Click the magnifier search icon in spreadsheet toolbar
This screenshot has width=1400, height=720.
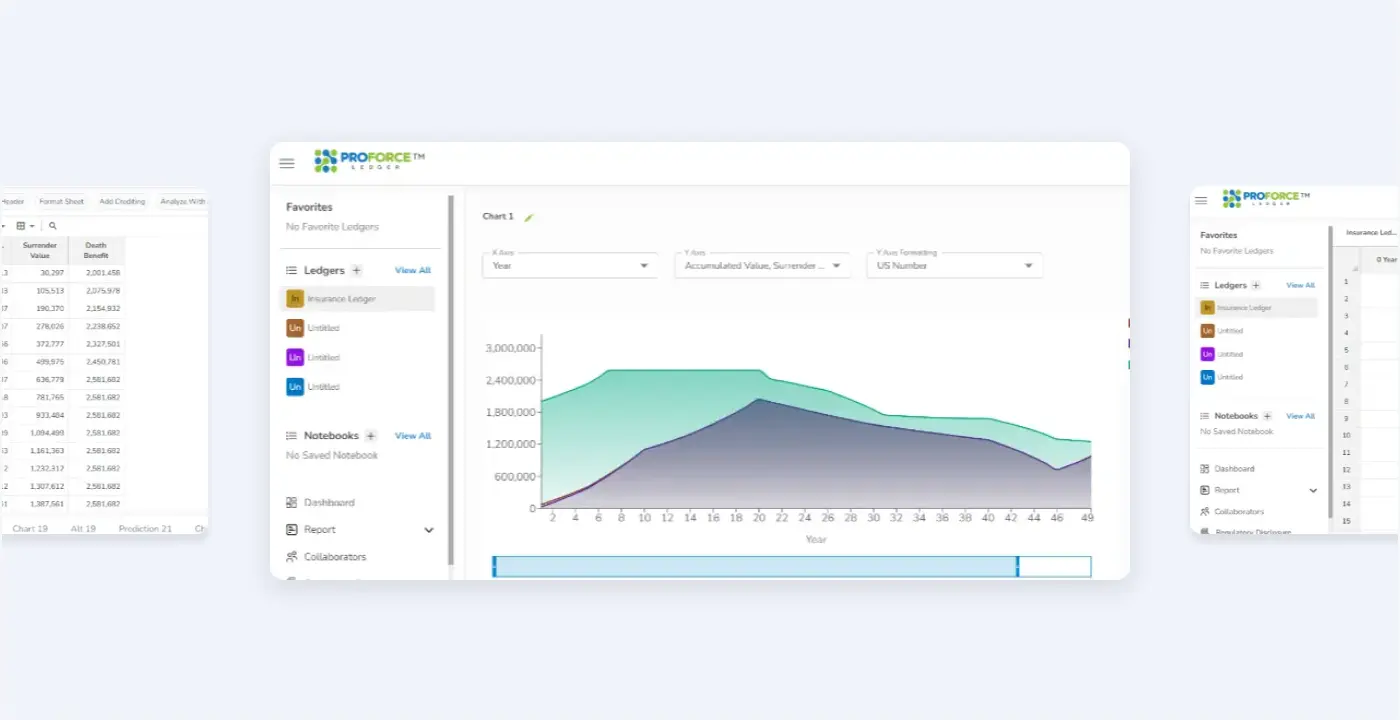pyautogui.click(x=53, y=226)
